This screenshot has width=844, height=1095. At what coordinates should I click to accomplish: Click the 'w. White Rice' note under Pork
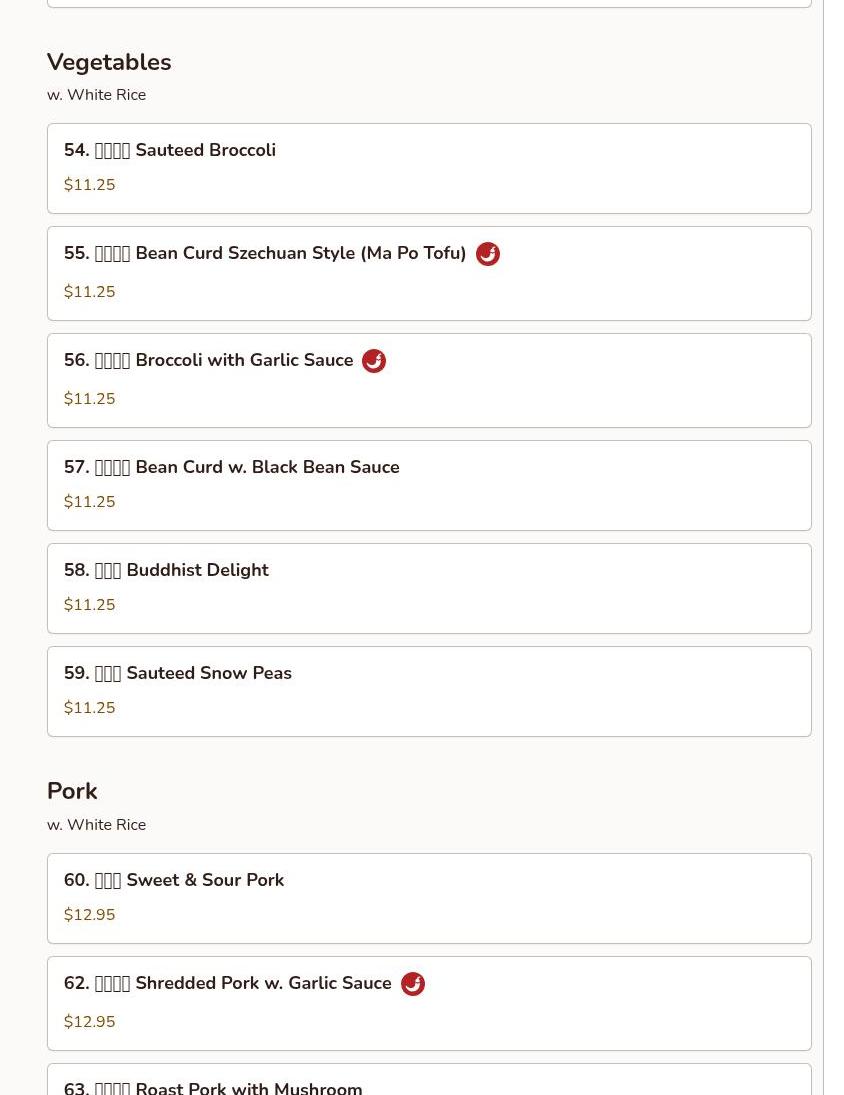tap(96, 825)
